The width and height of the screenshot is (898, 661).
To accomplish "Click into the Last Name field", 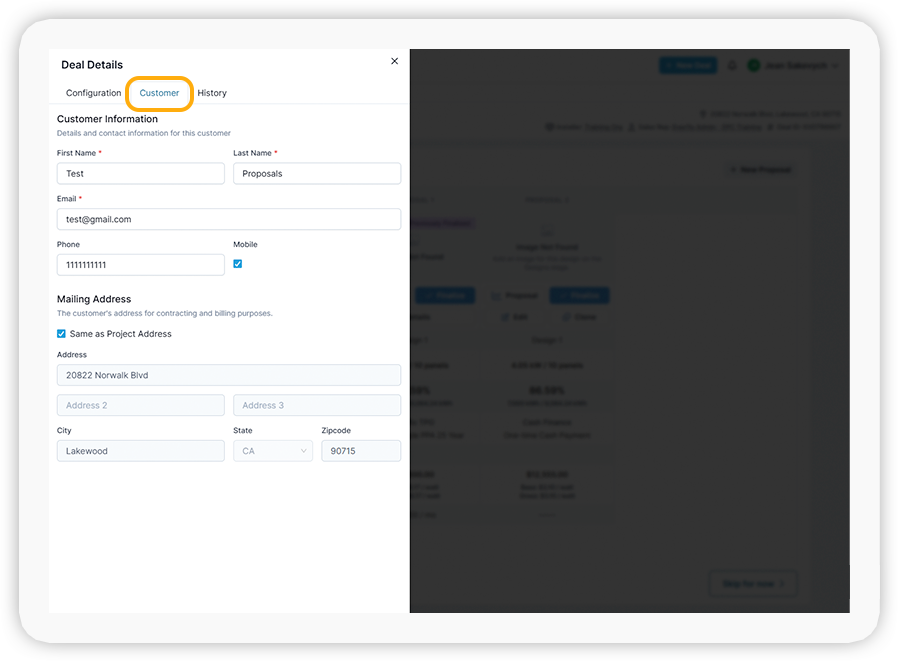I will [x=317, y=174].
